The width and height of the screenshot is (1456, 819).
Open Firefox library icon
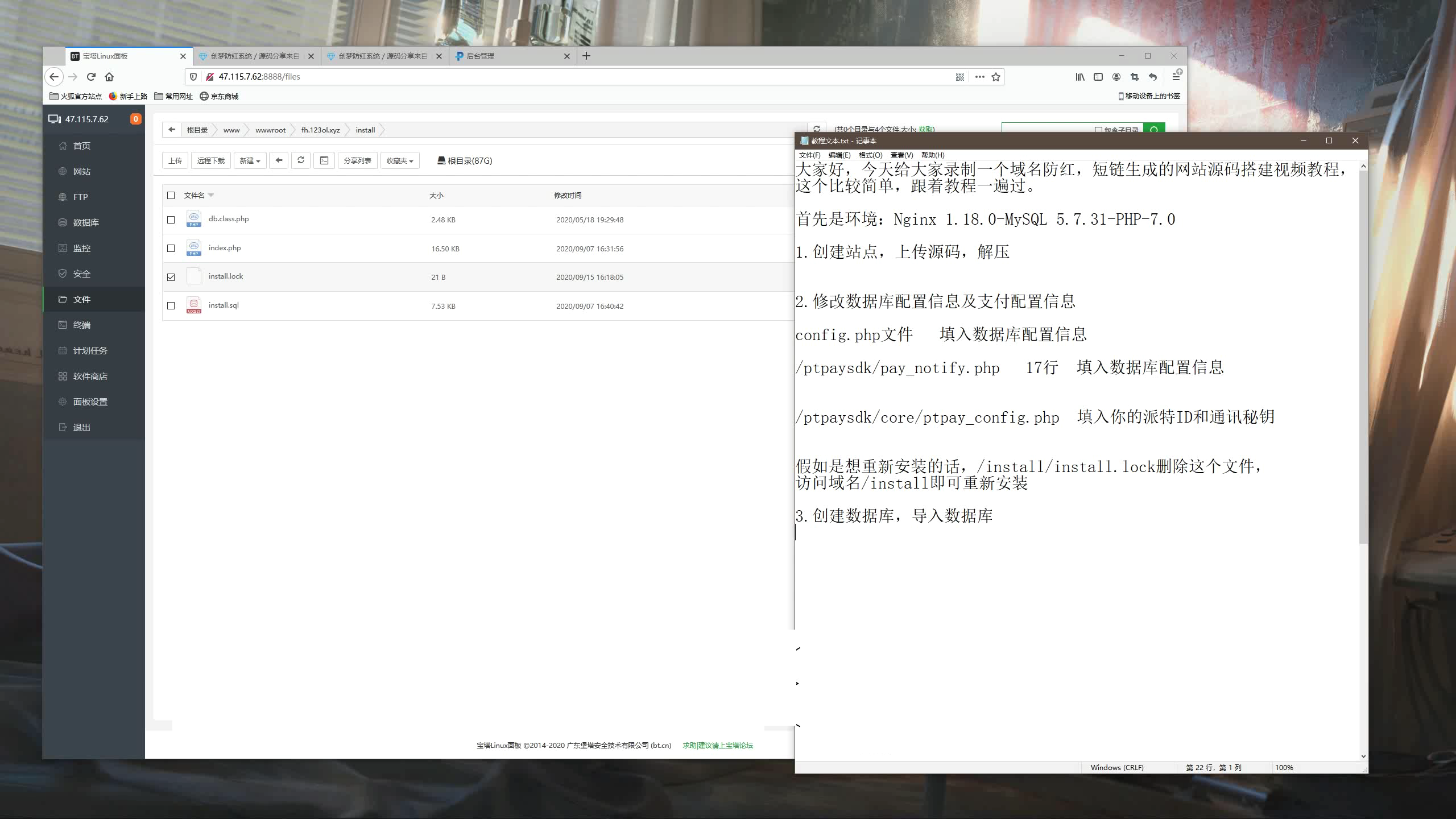tap(1079, 77)
